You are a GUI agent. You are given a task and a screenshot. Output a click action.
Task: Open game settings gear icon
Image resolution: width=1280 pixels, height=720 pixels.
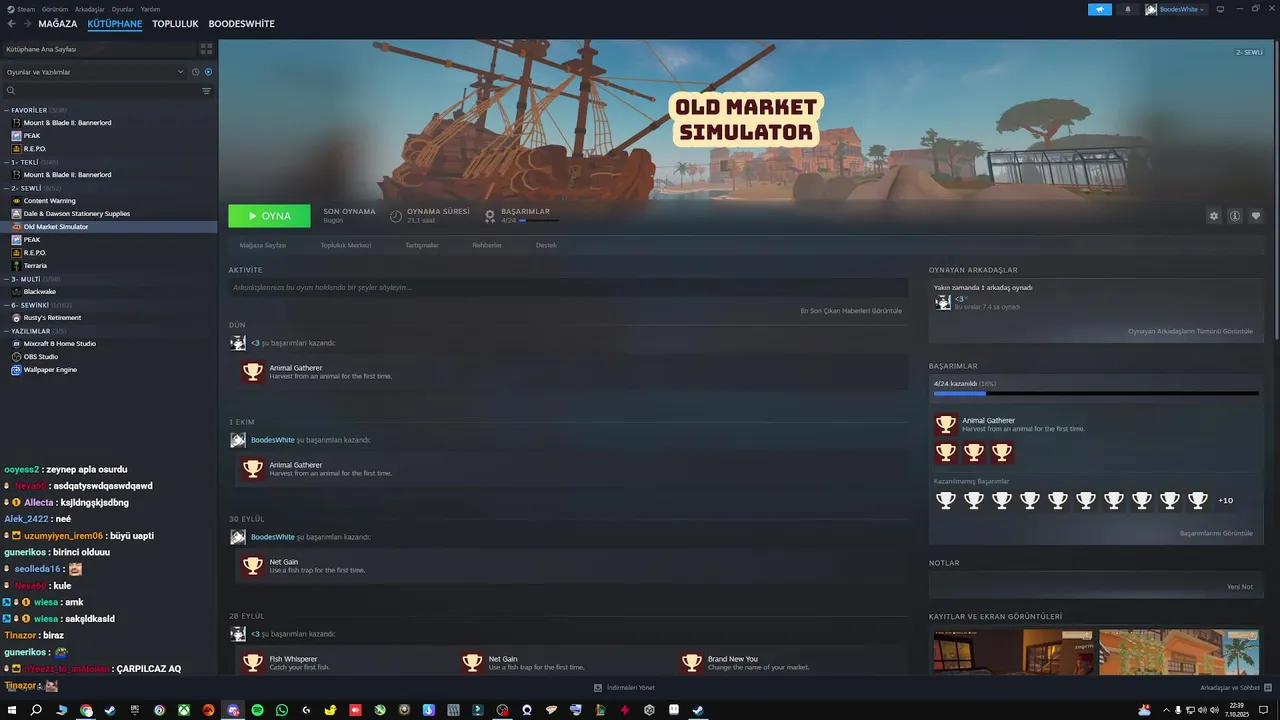(1214, 216)
